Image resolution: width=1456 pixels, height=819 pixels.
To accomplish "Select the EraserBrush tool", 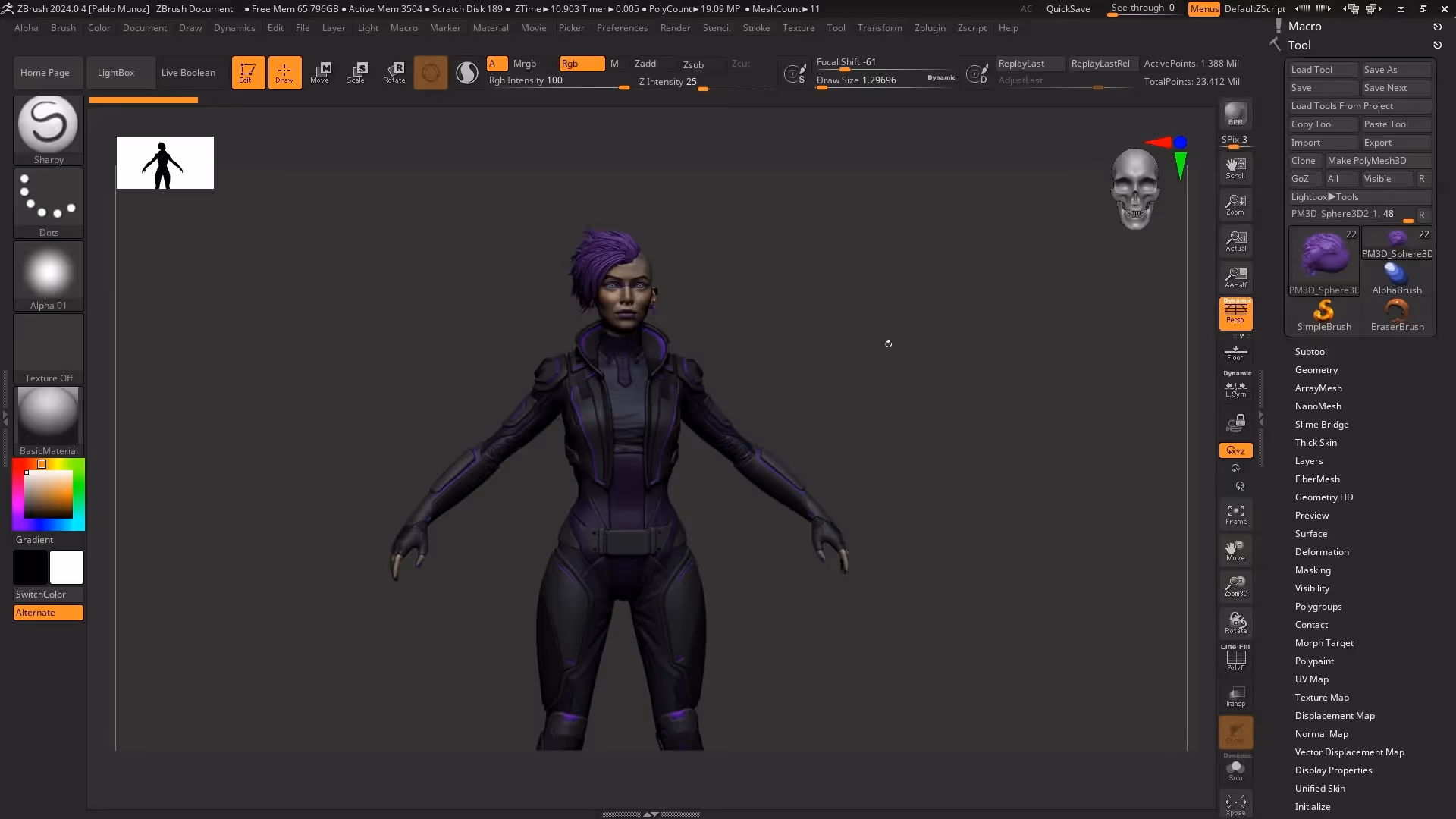I will pos(1397,315).
